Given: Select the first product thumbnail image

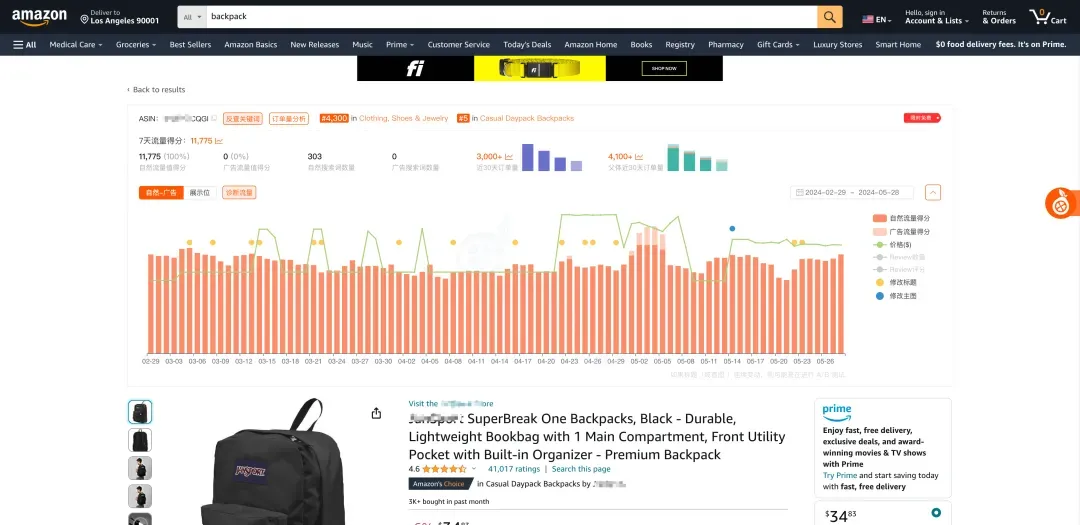Looking at the screenshot, I should pyautogui.click(x=140, y=412).
